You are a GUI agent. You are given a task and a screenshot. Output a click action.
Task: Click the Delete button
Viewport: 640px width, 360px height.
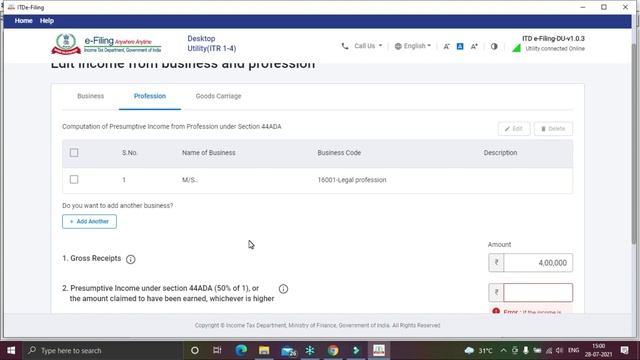click(553, 129)
